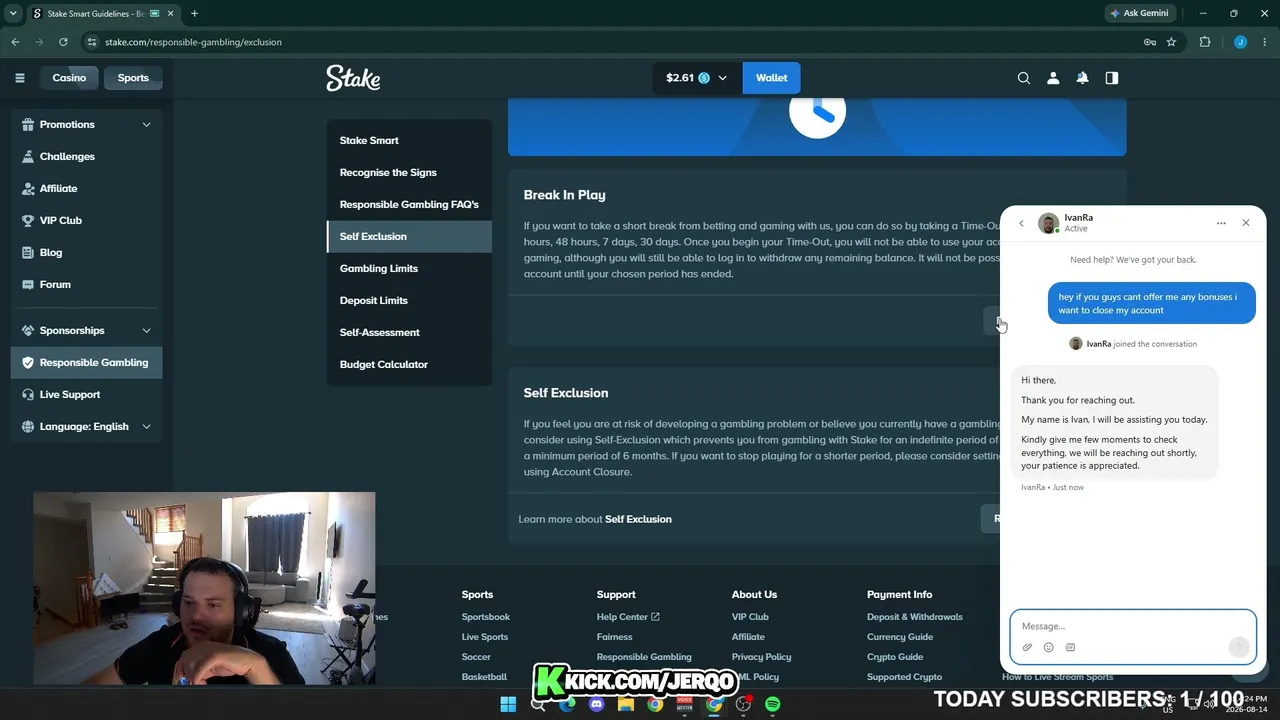This screenshot has height=720, width=1280.
Task: Click the VIP Club crown icon
Action: (27, 220)
